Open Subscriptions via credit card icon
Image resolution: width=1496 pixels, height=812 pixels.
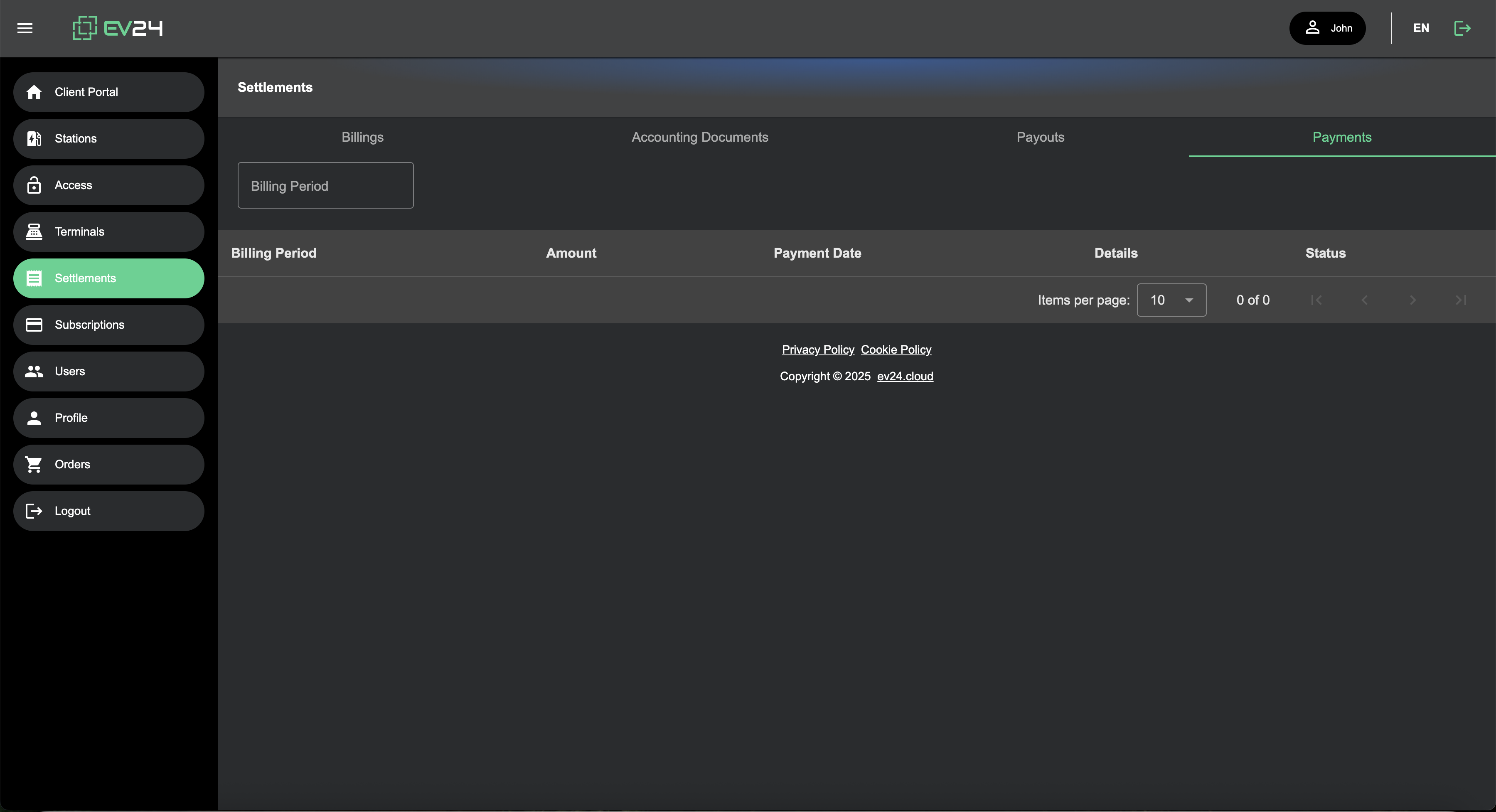[x=34, y=325]
